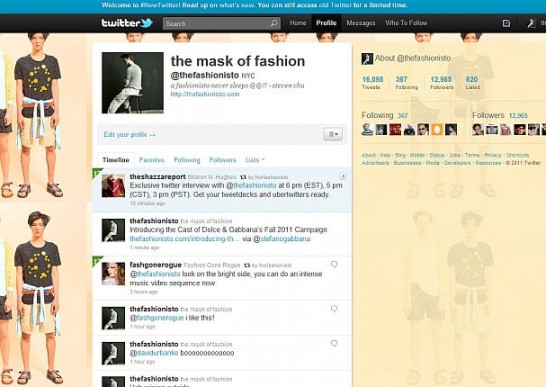Image resolution: width=546 pixels, height=387 pixels.
Task: Open the Privacy footer link
Action: 493,155
